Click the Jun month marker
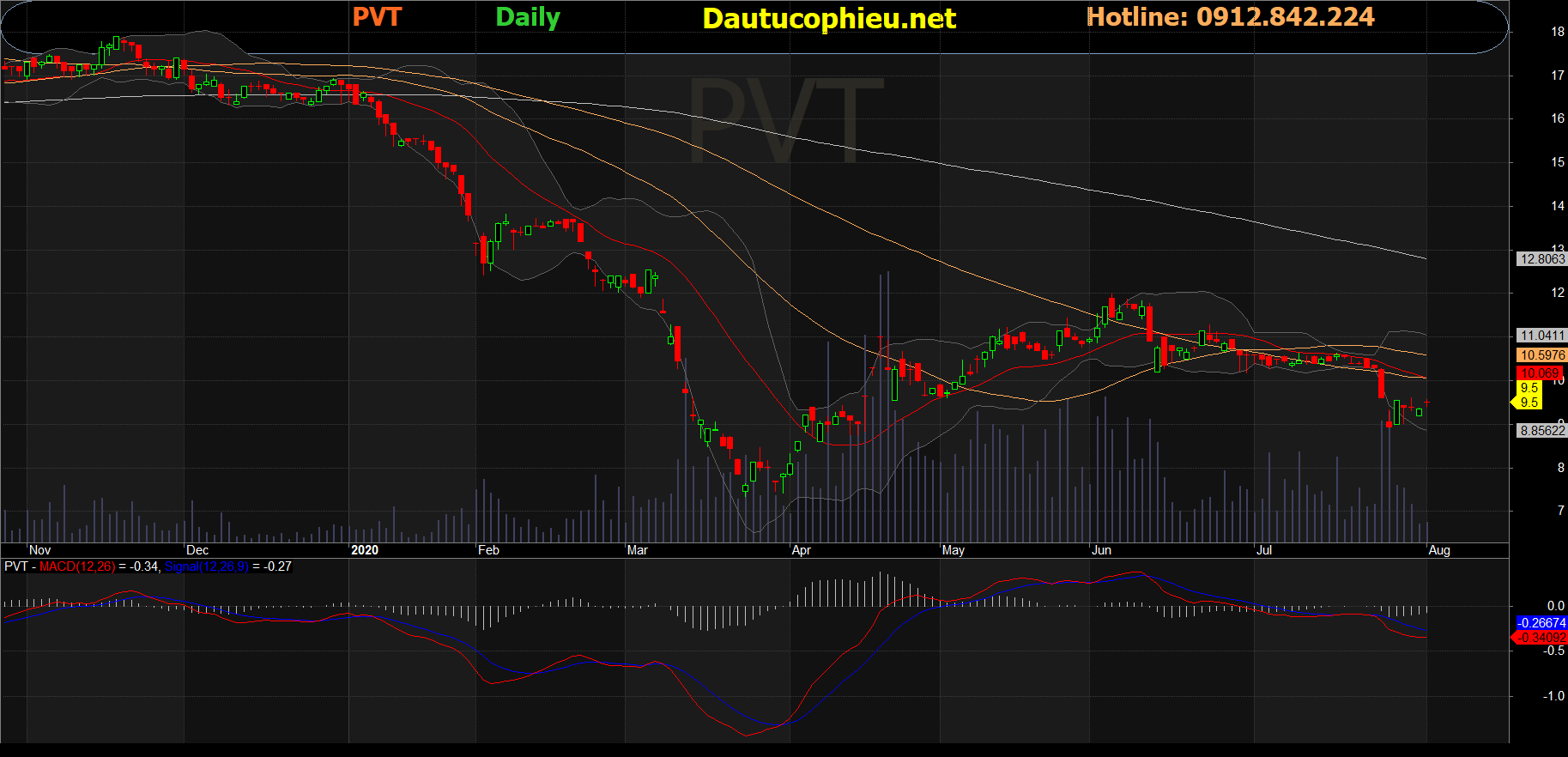1568x757 pixels. point(1101,550)
